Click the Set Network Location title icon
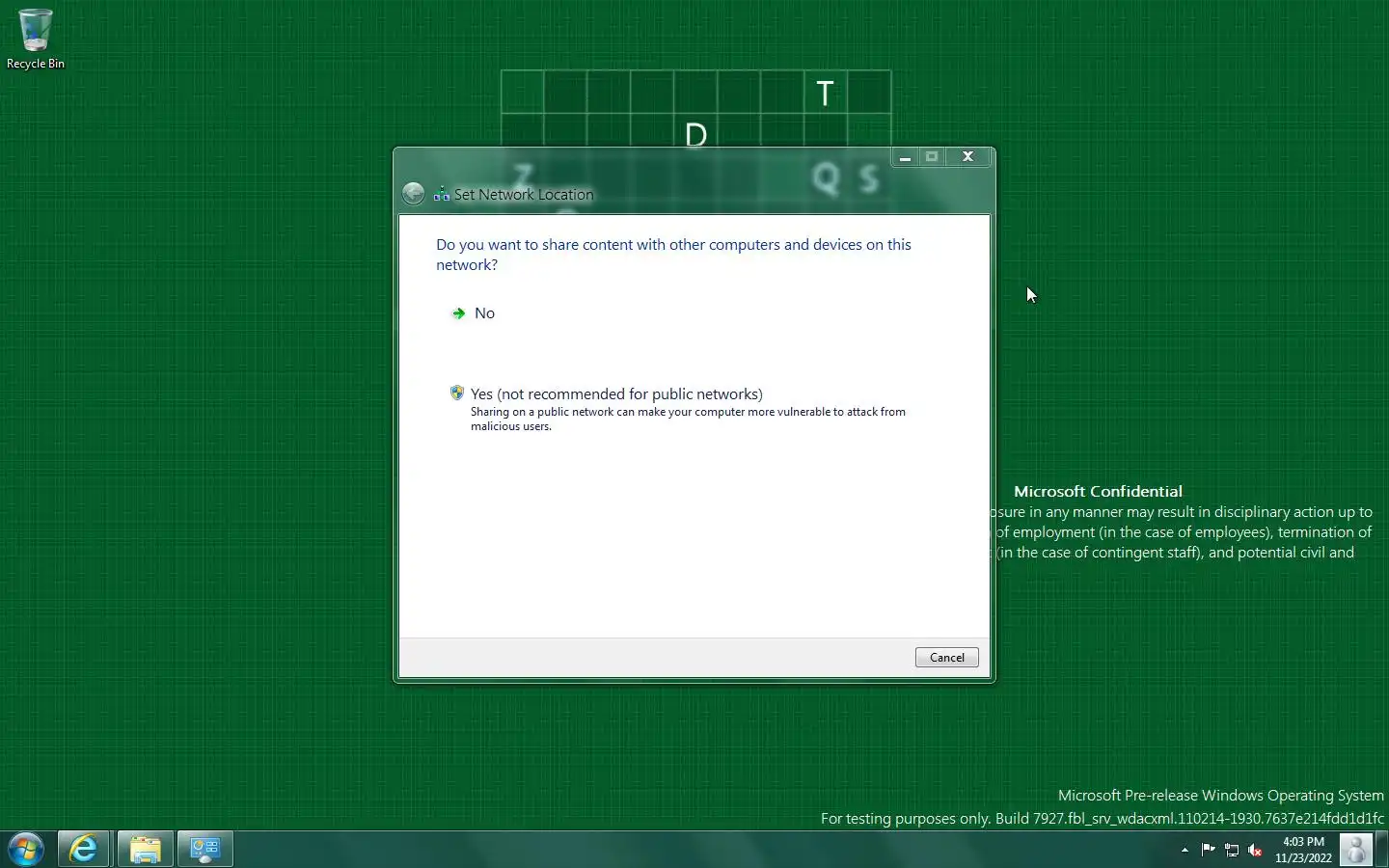Viewport: 1389px width, 868px height. click(x=442, y=194)
